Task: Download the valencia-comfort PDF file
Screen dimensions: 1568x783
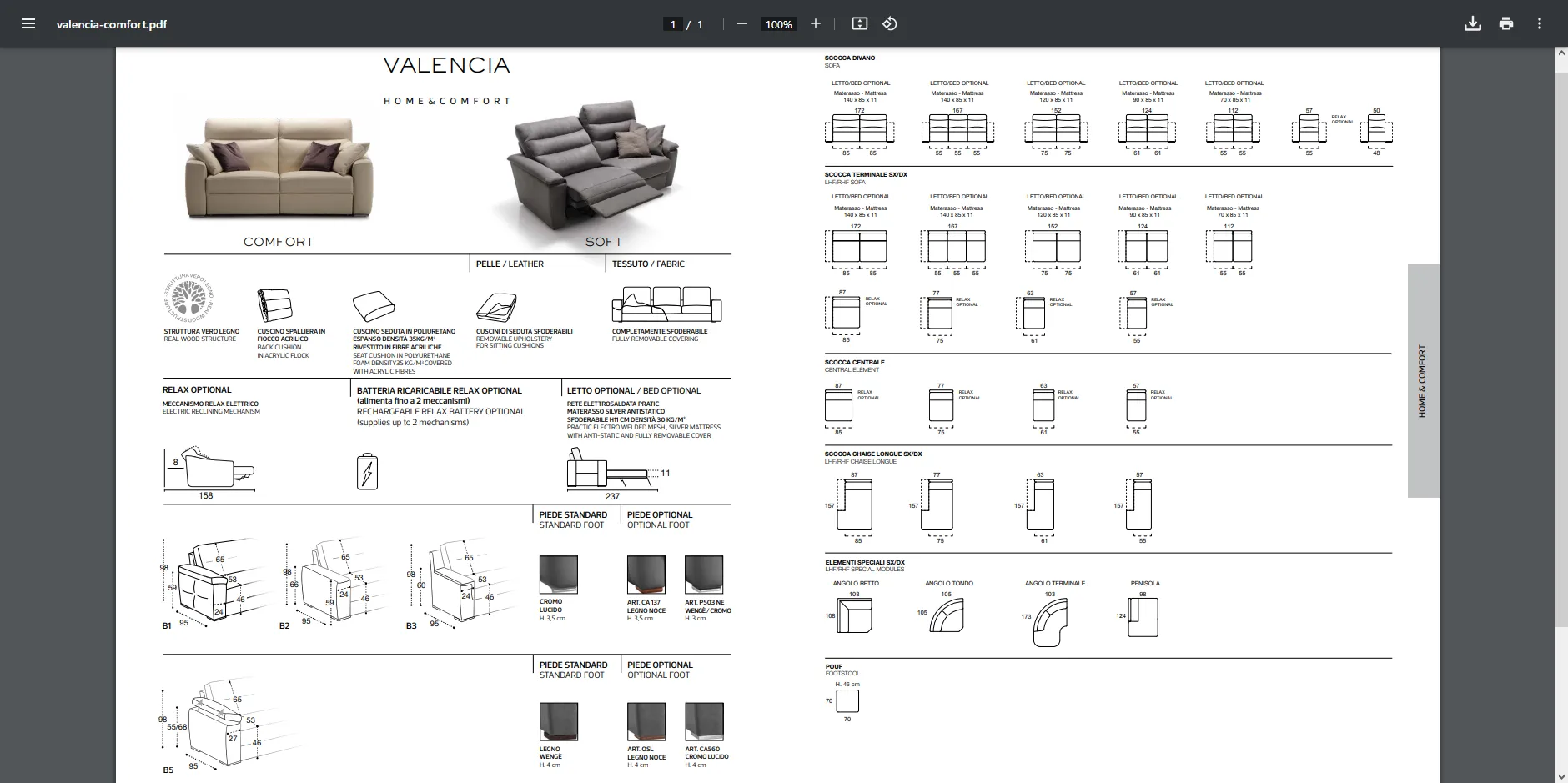Action: [x=1472, y=23]
